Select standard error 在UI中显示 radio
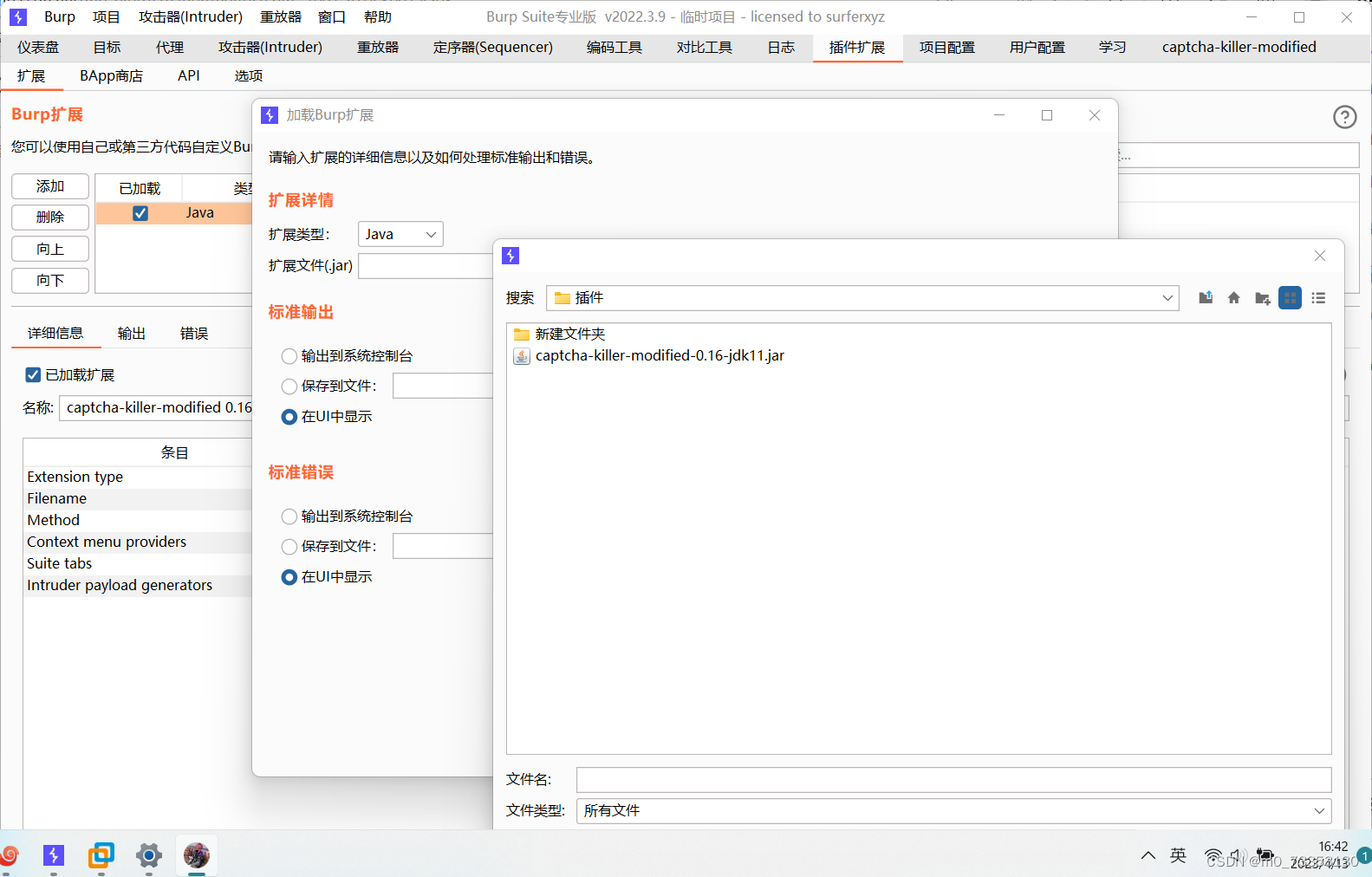This screenshot has width=1372, height=877. pyautogui.click(x=289, y=577)
